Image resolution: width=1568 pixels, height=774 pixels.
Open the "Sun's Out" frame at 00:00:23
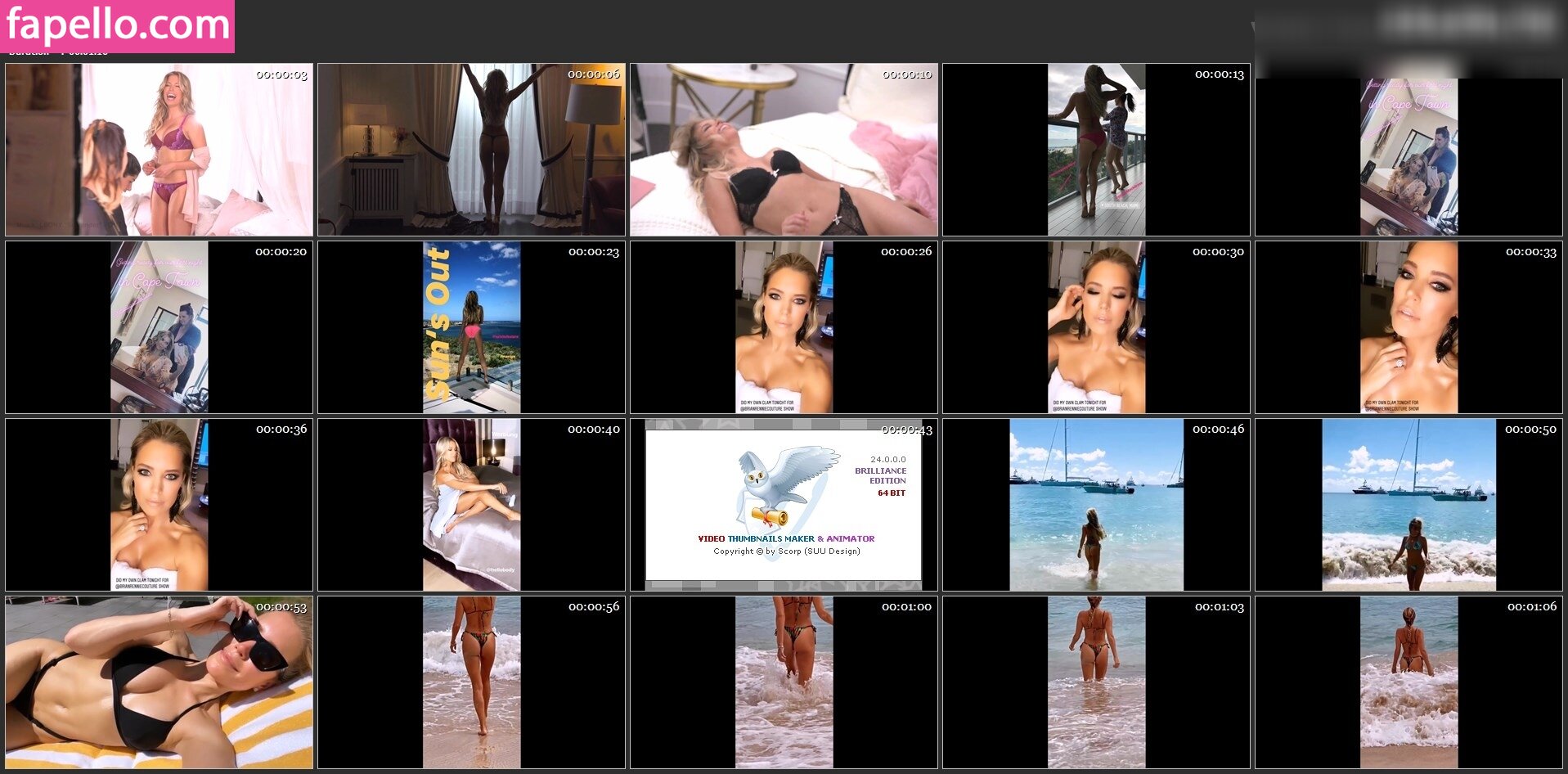pos(471,327)
